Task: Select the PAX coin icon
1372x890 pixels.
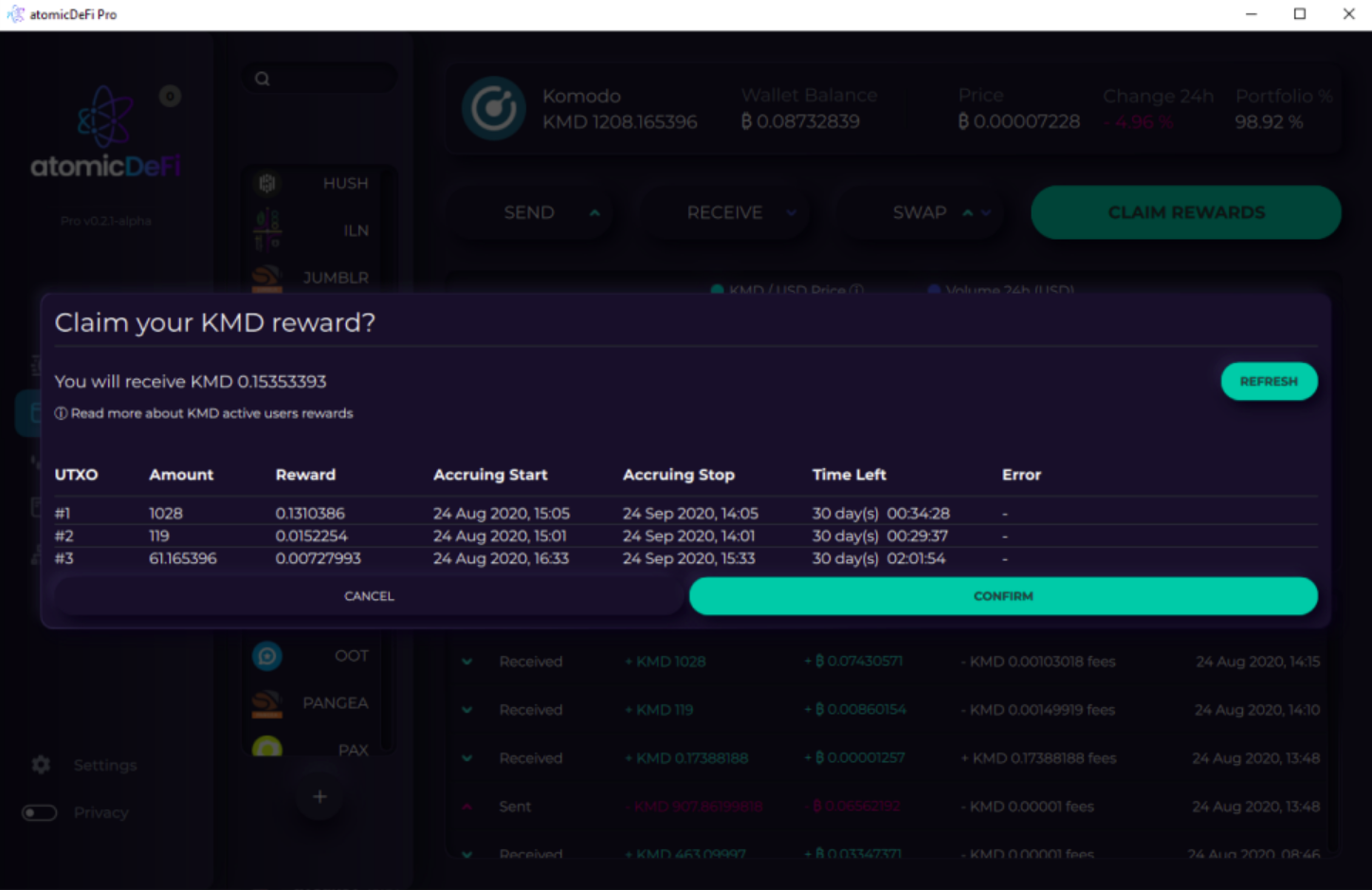Action: coord(267,747)
